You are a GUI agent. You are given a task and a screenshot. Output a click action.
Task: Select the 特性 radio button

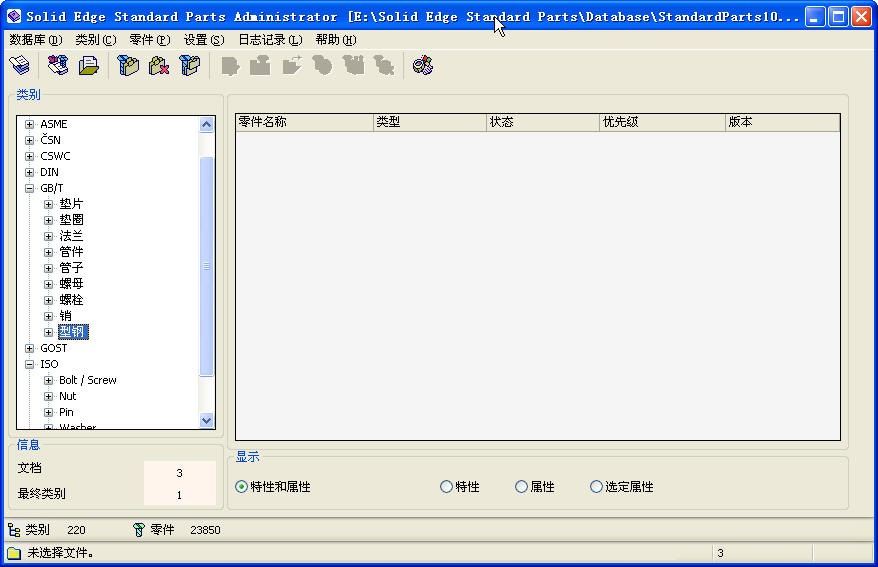click(x=446, y=486)
